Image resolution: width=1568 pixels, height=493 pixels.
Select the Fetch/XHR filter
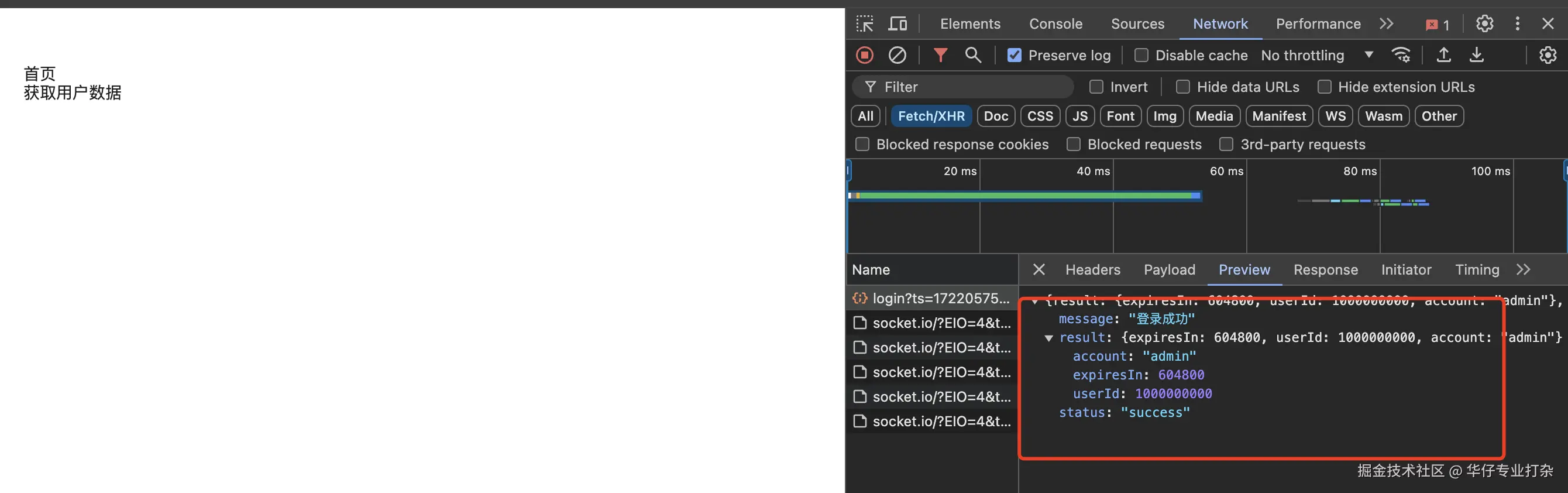click(931, 116)
